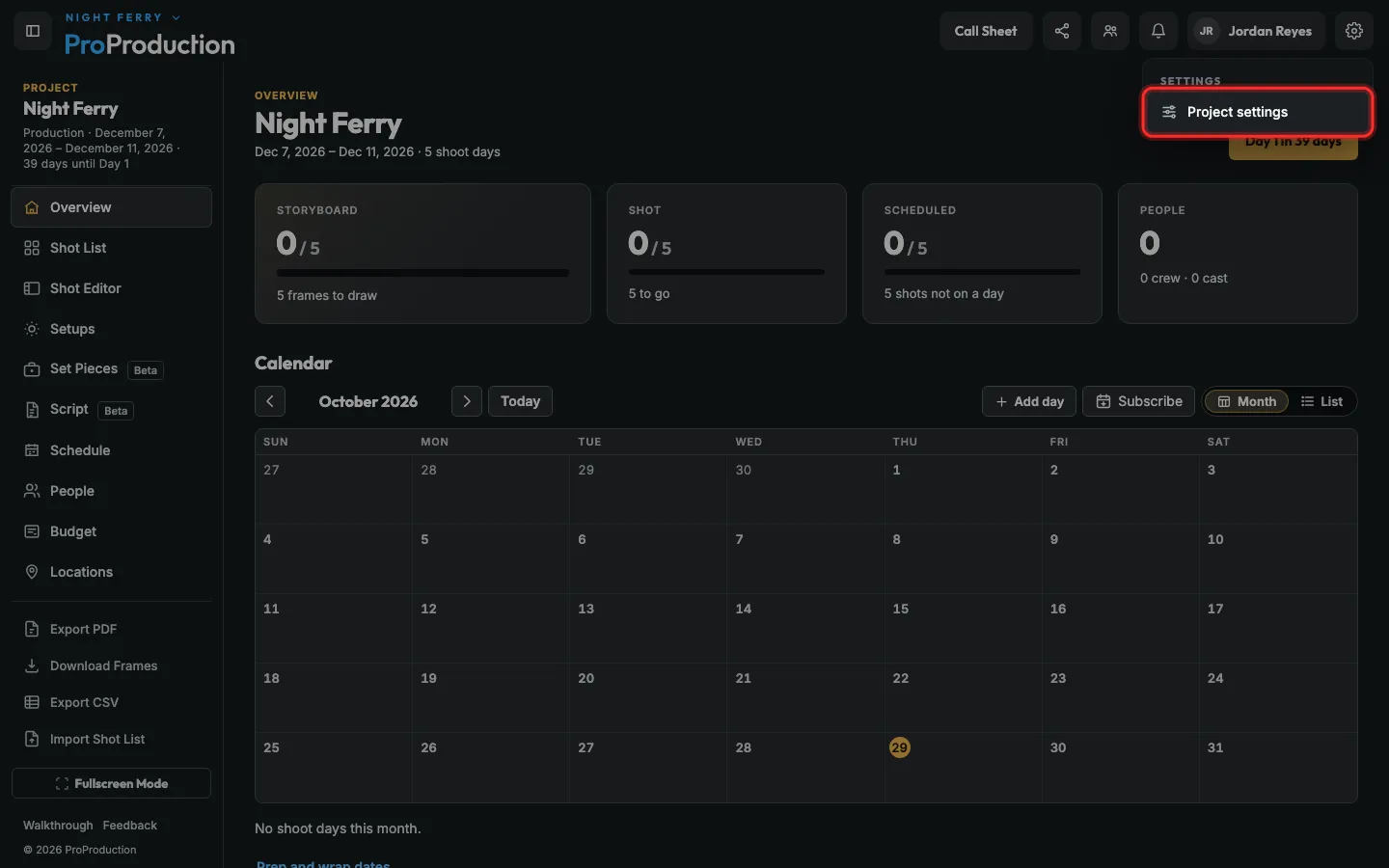Jump to Today in calendar
This screenshot has height=868, width=1389.
coord(520,401)
